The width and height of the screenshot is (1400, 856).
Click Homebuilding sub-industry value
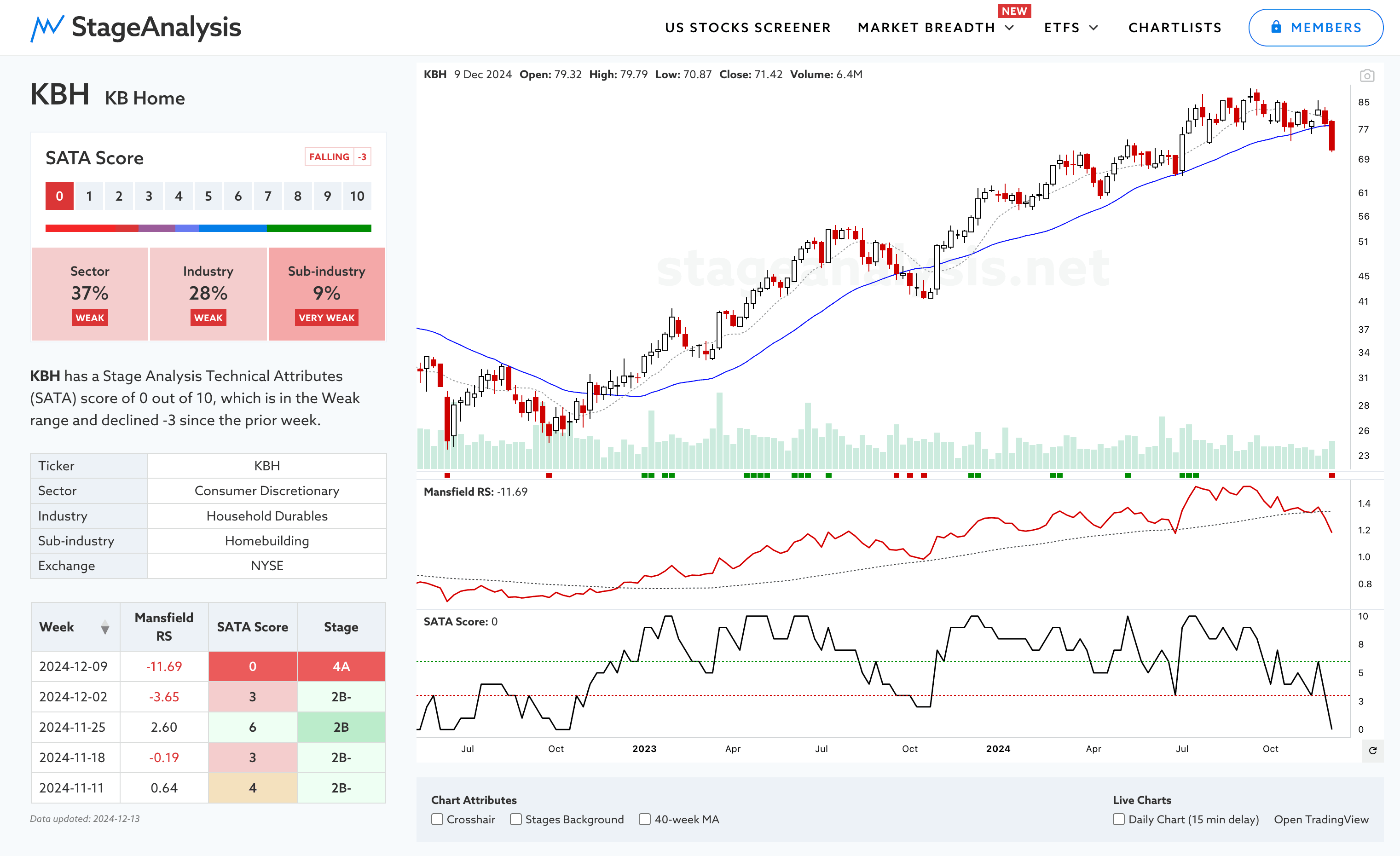[x=266, y=541]
